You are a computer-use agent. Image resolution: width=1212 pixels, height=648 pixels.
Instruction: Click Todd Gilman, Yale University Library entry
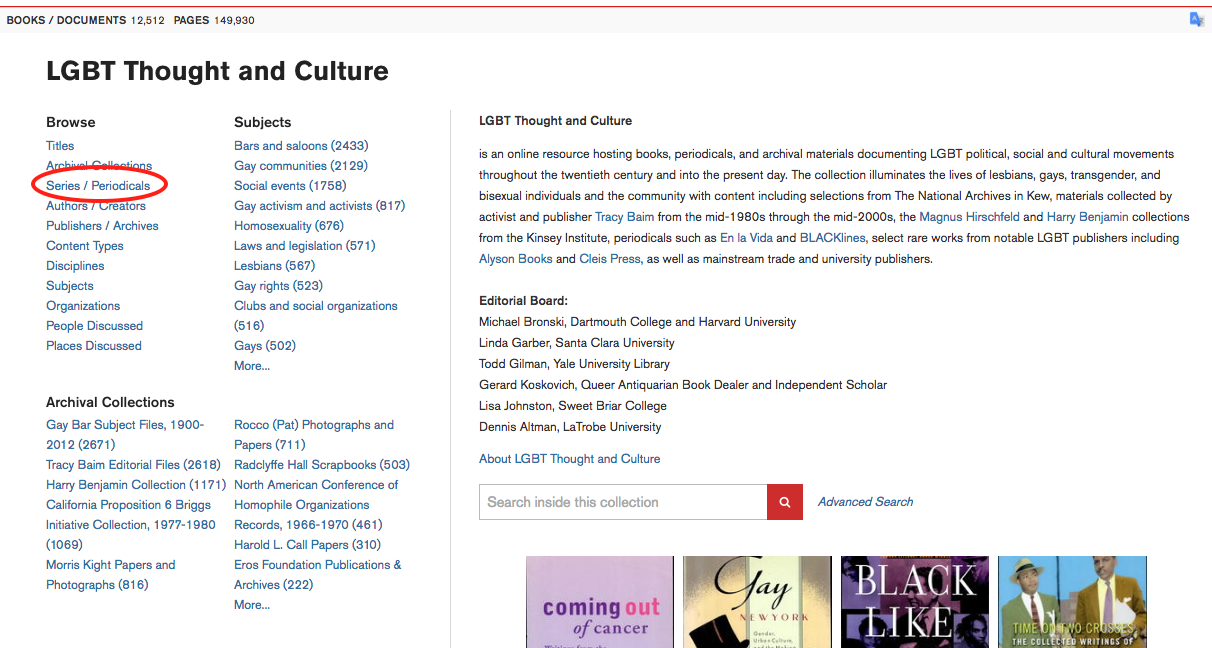tap(575, 364)
